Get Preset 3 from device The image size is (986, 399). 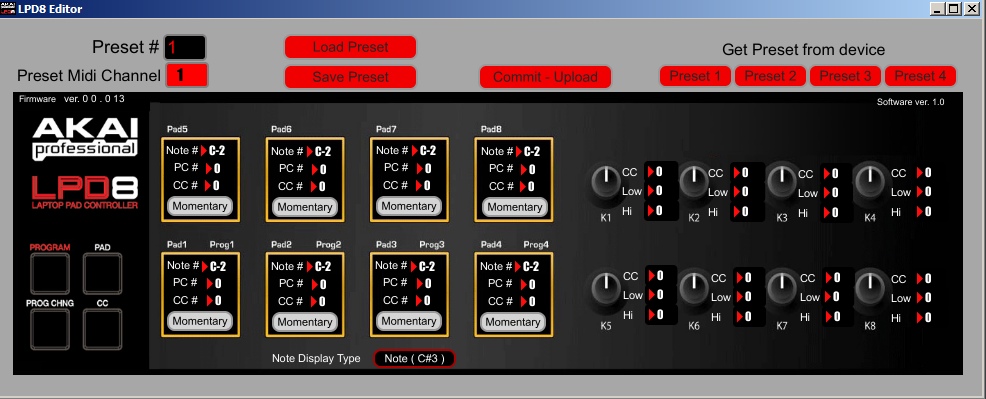coord(845,76)
